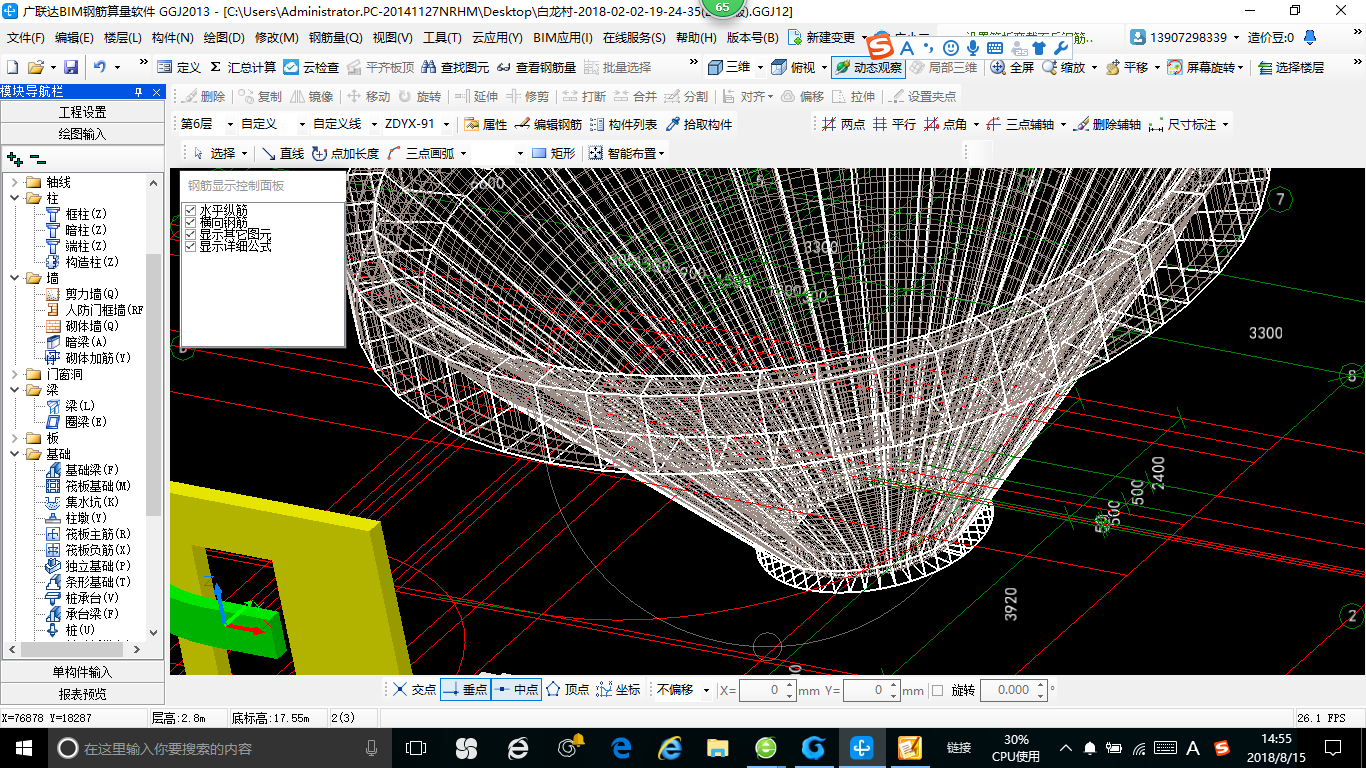Toggle the 横向钢筋 checkbox
The height and width of the screenshot is (768, 1366).
click(x=191, y=222)
